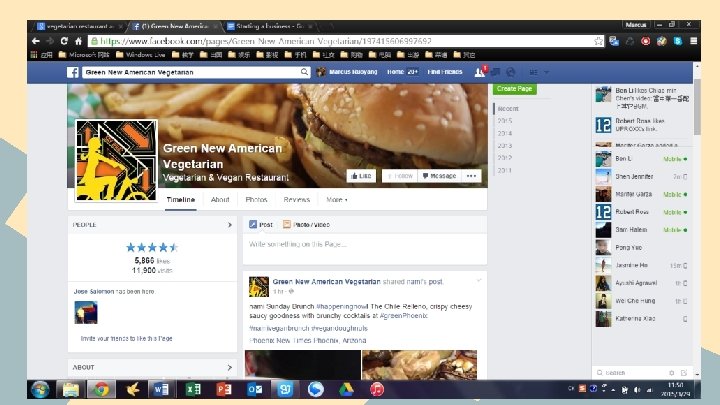The image size is (720, 405).
Task: Click the browser forward arrow
Action: (x=50, y=41)
